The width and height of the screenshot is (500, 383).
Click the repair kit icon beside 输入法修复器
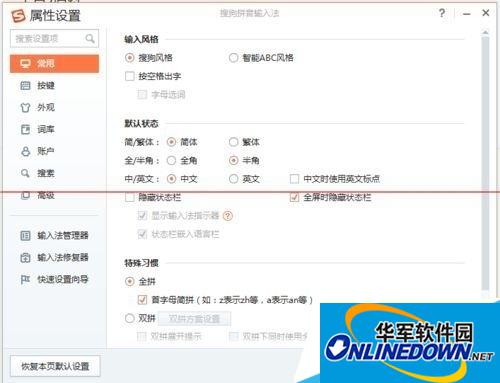[x=25, y=257]
